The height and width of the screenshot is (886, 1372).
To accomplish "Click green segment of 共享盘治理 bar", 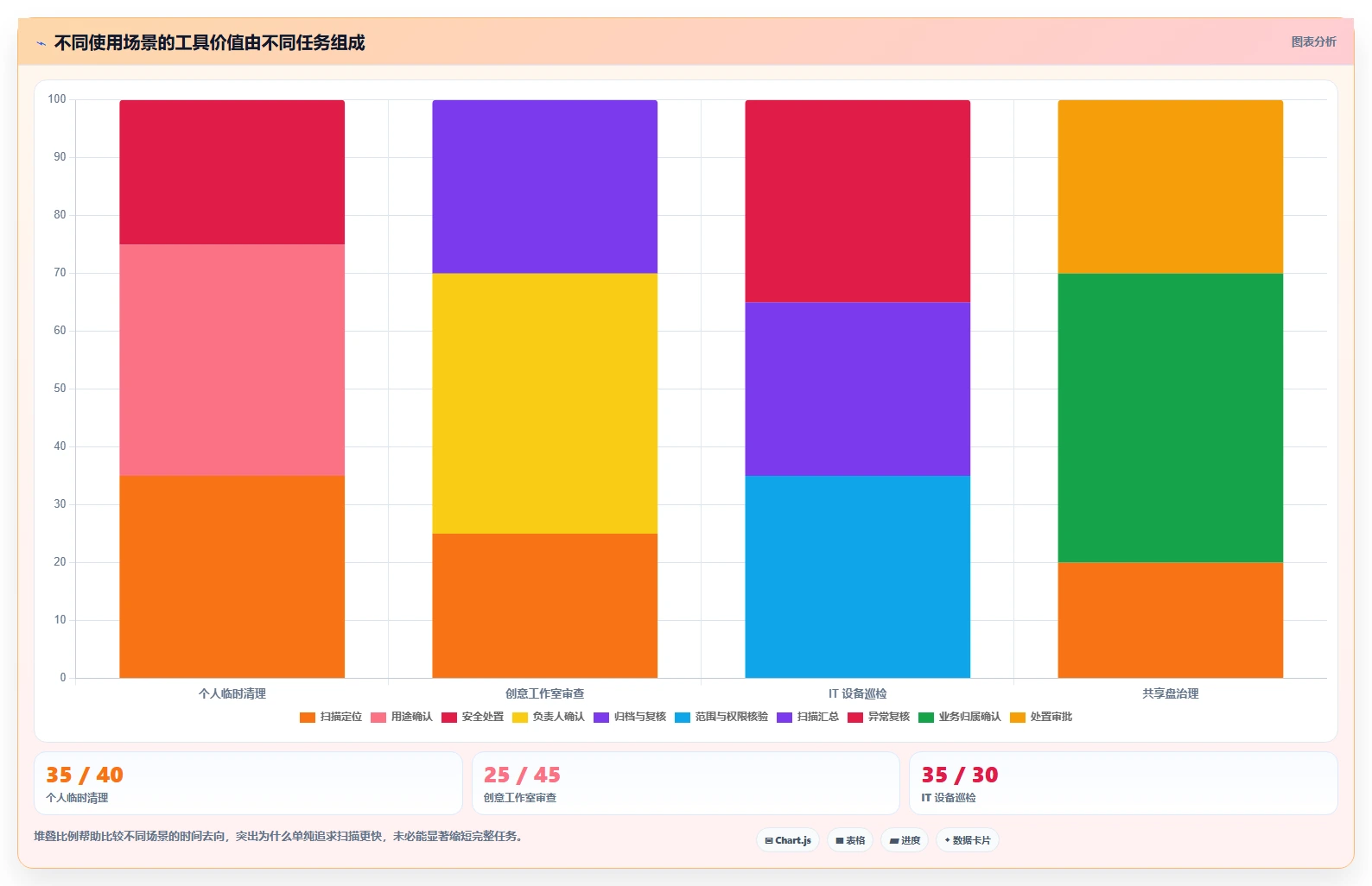I will (1170, 418).
